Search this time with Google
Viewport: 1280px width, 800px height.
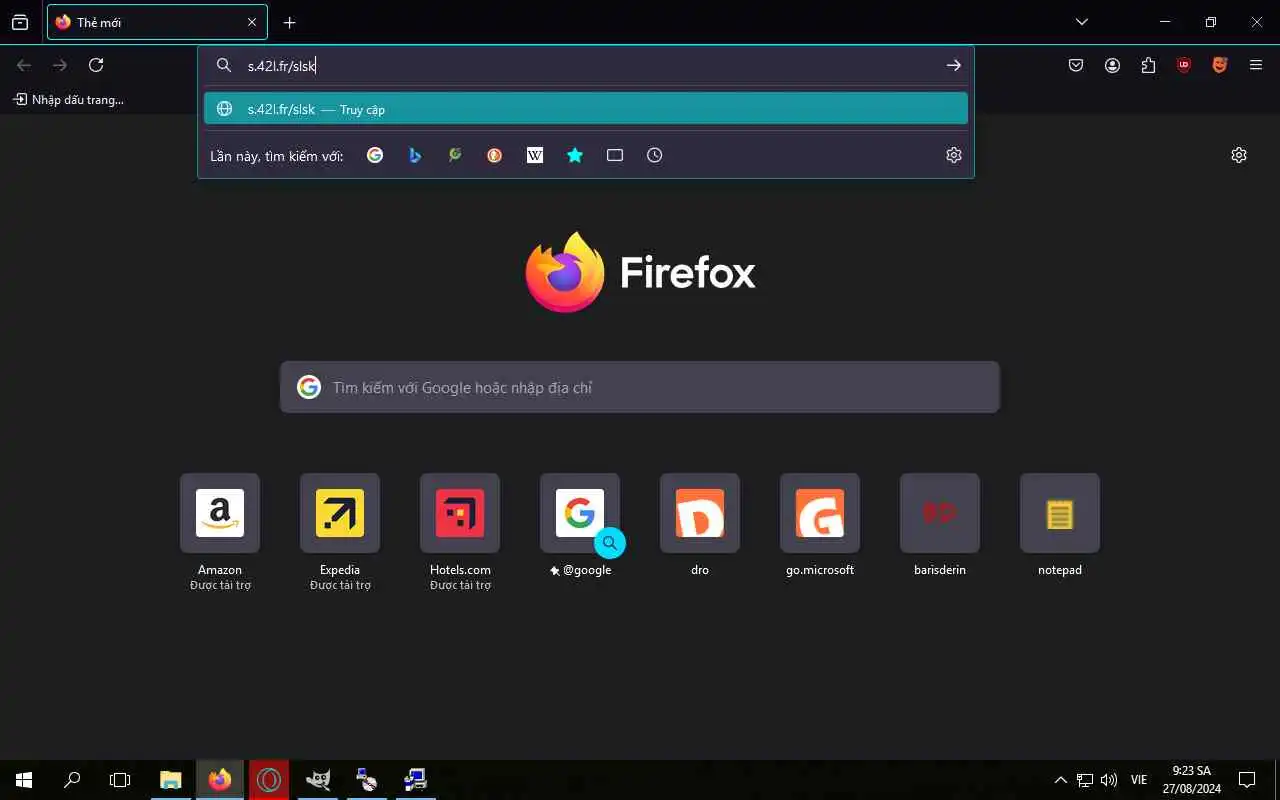click(x=375, y=155)
